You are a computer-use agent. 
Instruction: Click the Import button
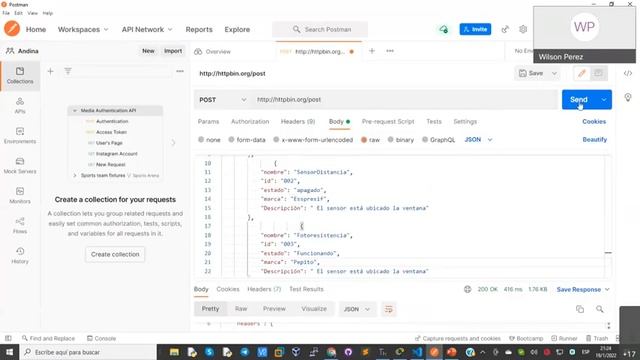[173, 51]
